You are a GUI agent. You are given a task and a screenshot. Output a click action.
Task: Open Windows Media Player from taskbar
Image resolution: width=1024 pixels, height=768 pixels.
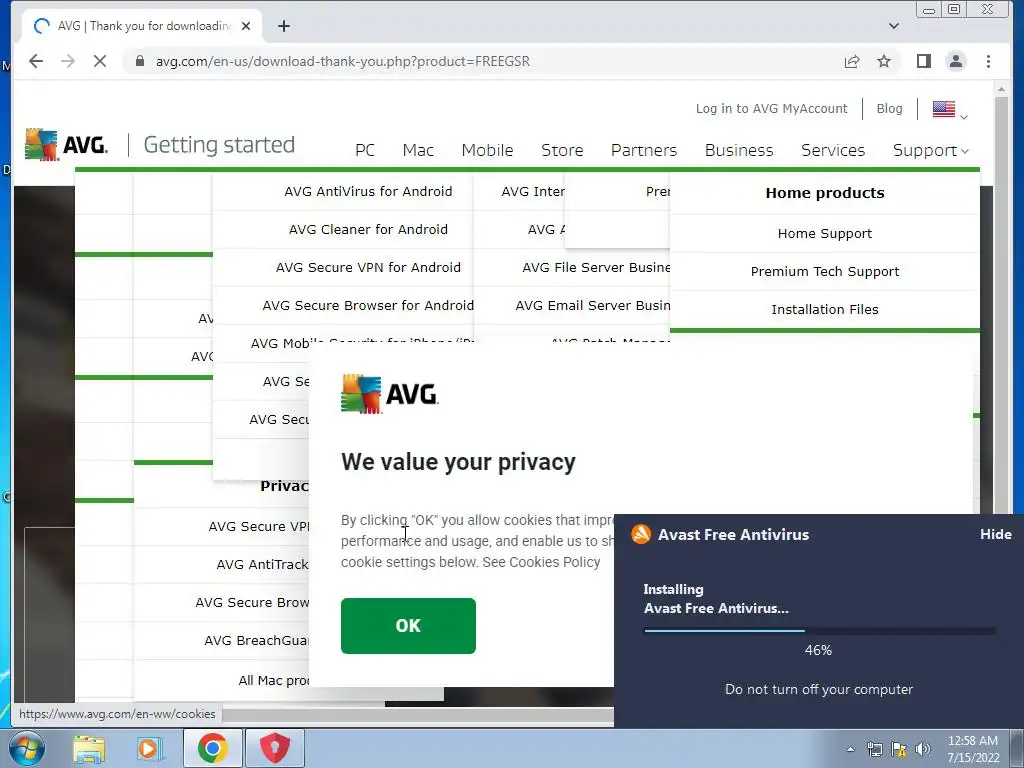click(150, 748)
